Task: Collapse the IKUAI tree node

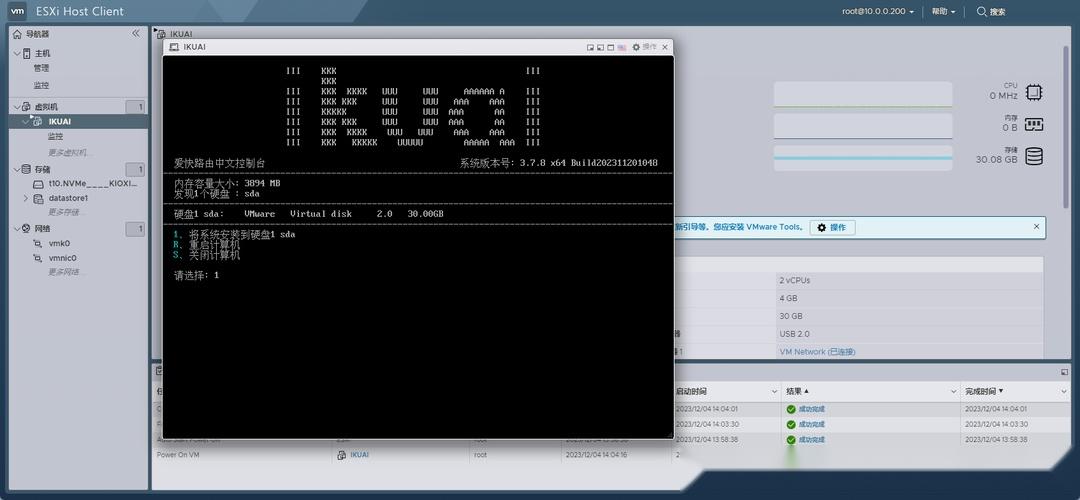Action: click(26, 121)
